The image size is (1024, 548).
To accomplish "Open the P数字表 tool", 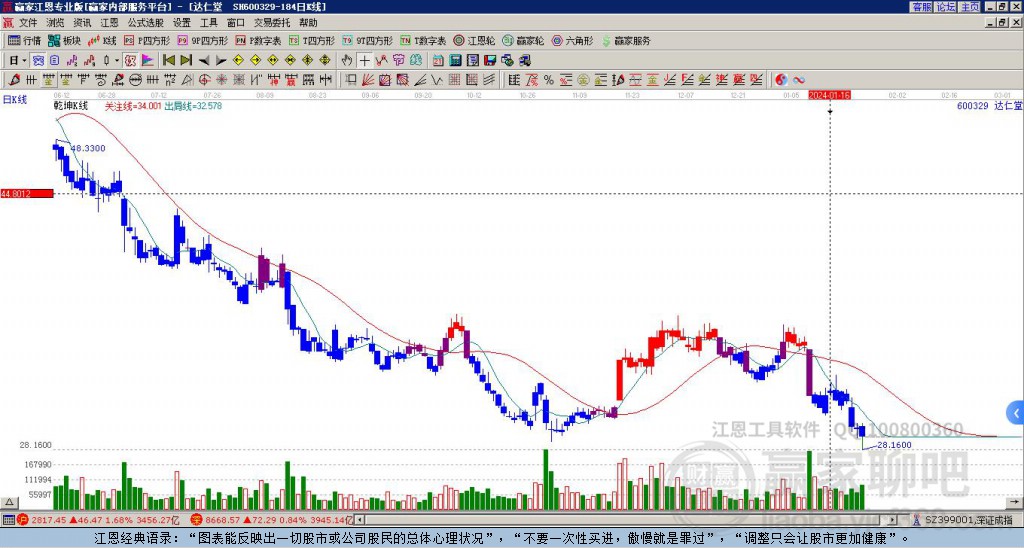I will (x=259, y=40).
